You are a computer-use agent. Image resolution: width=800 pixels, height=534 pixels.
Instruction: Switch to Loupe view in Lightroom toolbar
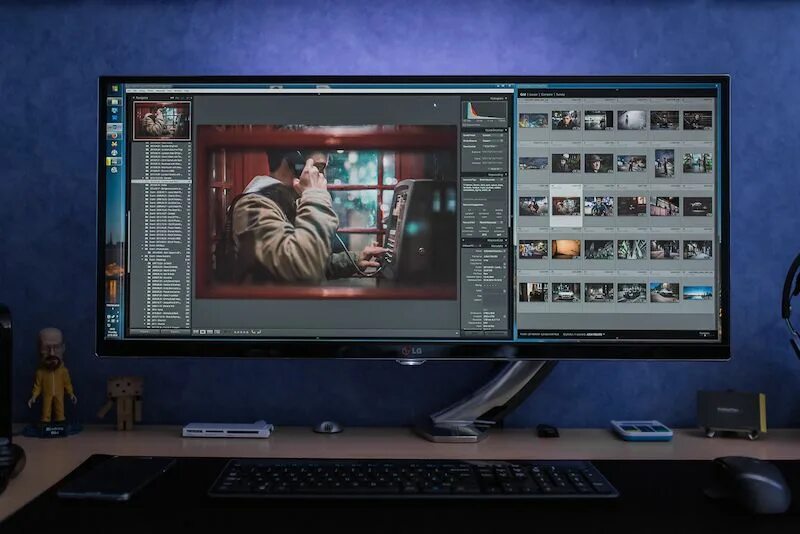[203, 332]
